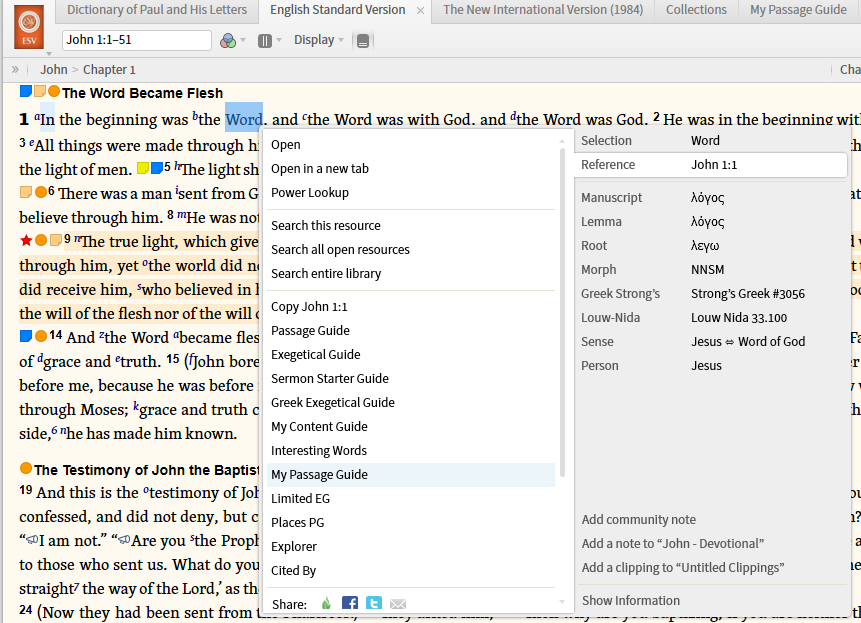This screenshot has height=623, width=861.
Task: Click the John 1:1–51 reference box
Action: [137, 40]
